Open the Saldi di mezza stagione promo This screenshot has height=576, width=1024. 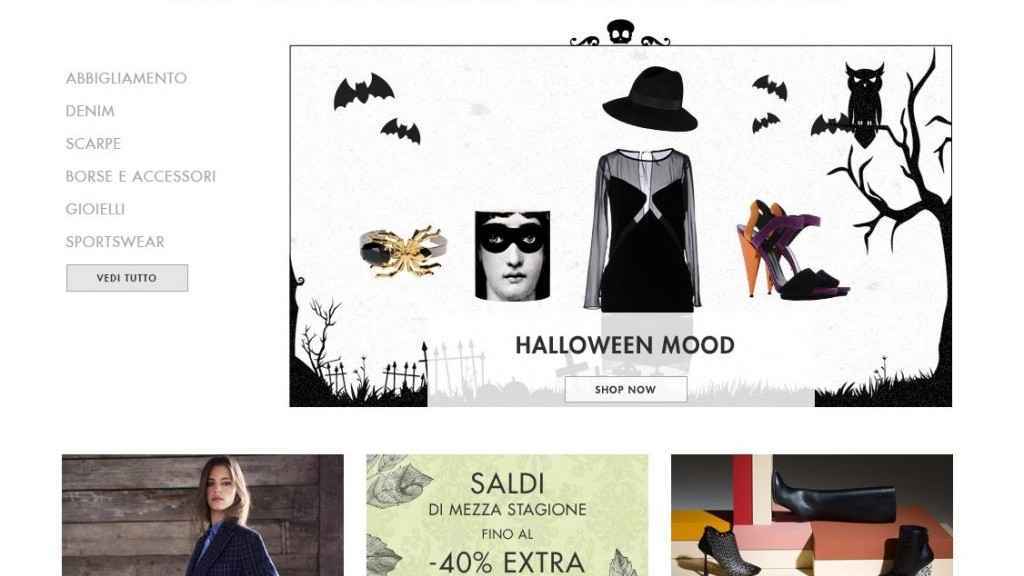pos(507,515)
